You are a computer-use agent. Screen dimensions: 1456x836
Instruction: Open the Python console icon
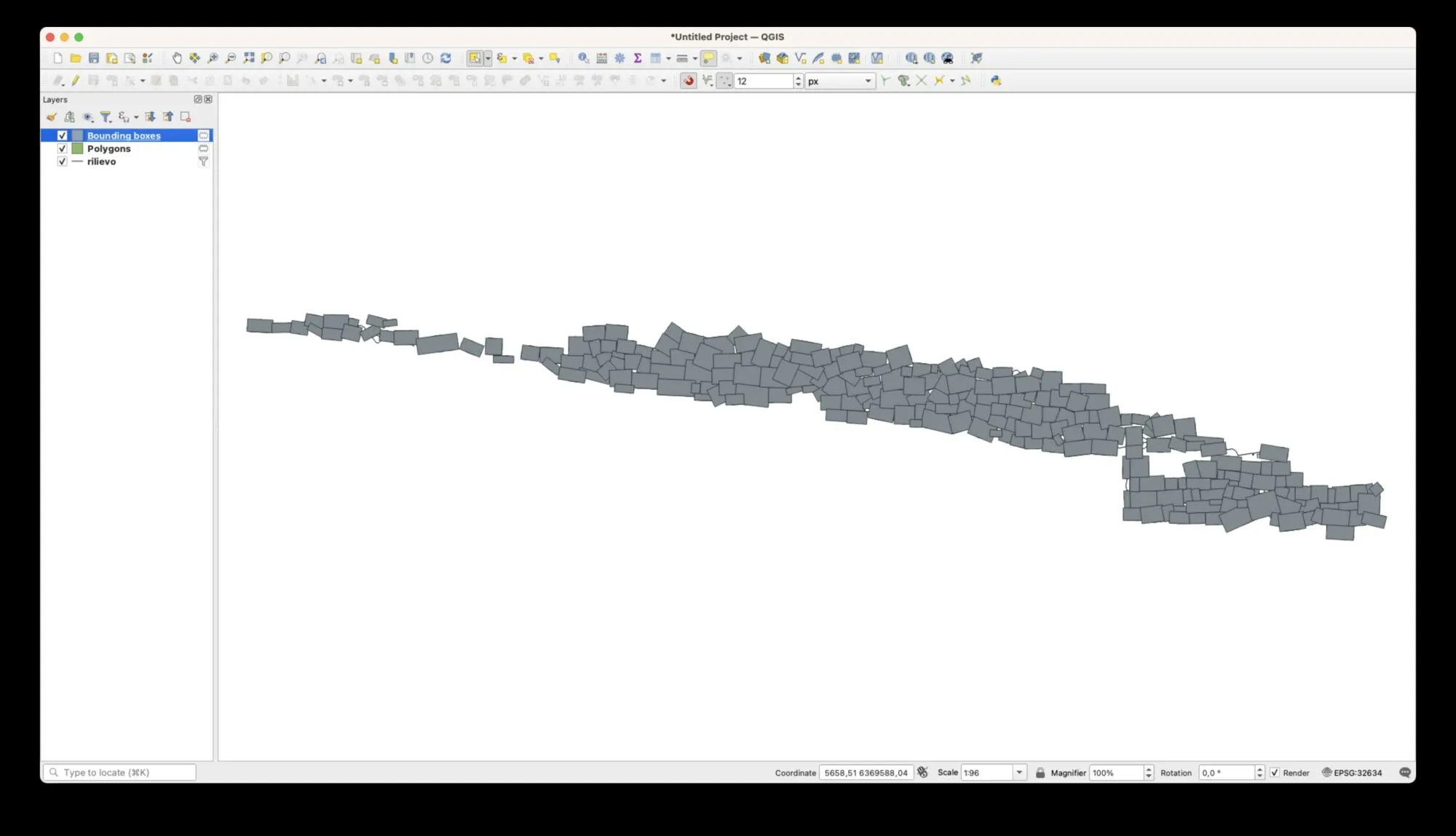click(996, 81)
